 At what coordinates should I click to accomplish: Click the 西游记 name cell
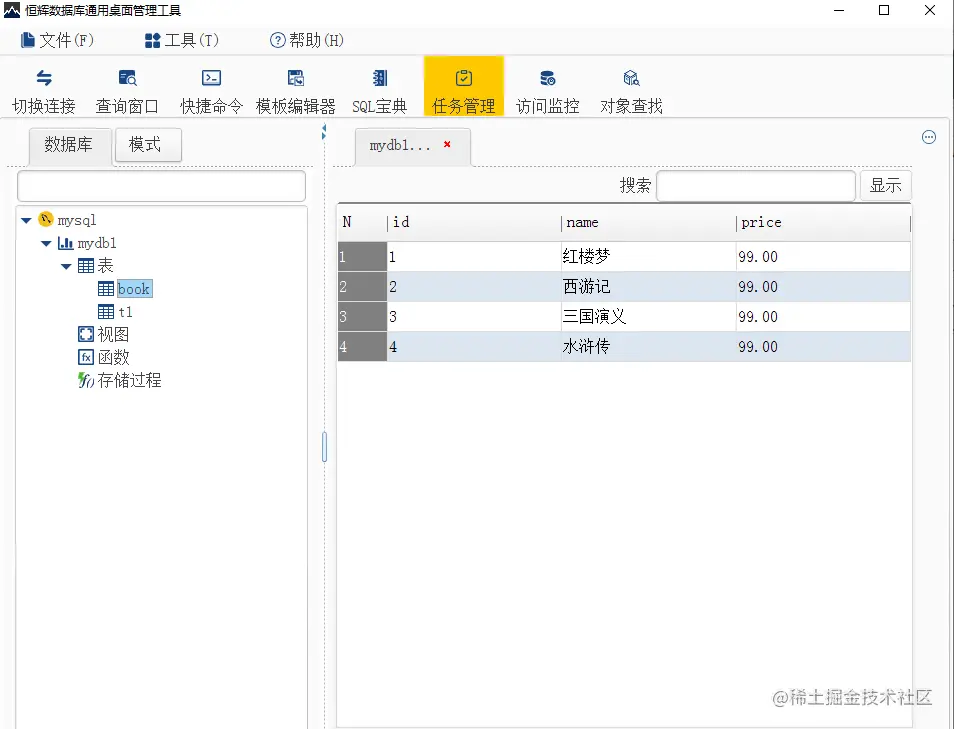click(649, 287)
